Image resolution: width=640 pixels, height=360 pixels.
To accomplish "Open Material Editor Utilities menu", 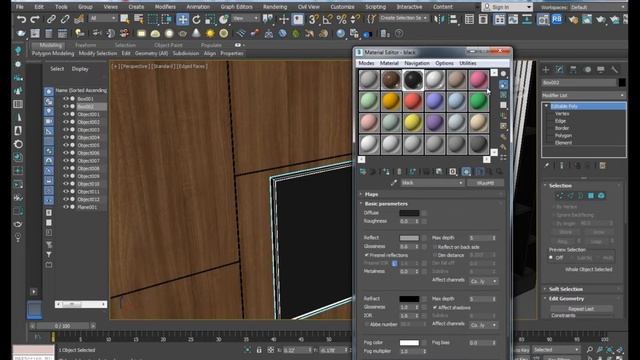I will click(468, 63).
